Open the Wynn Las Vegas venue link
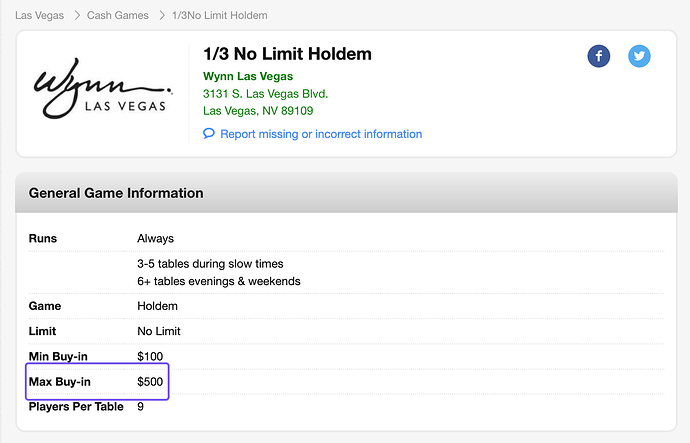 [x=248, y=76]
